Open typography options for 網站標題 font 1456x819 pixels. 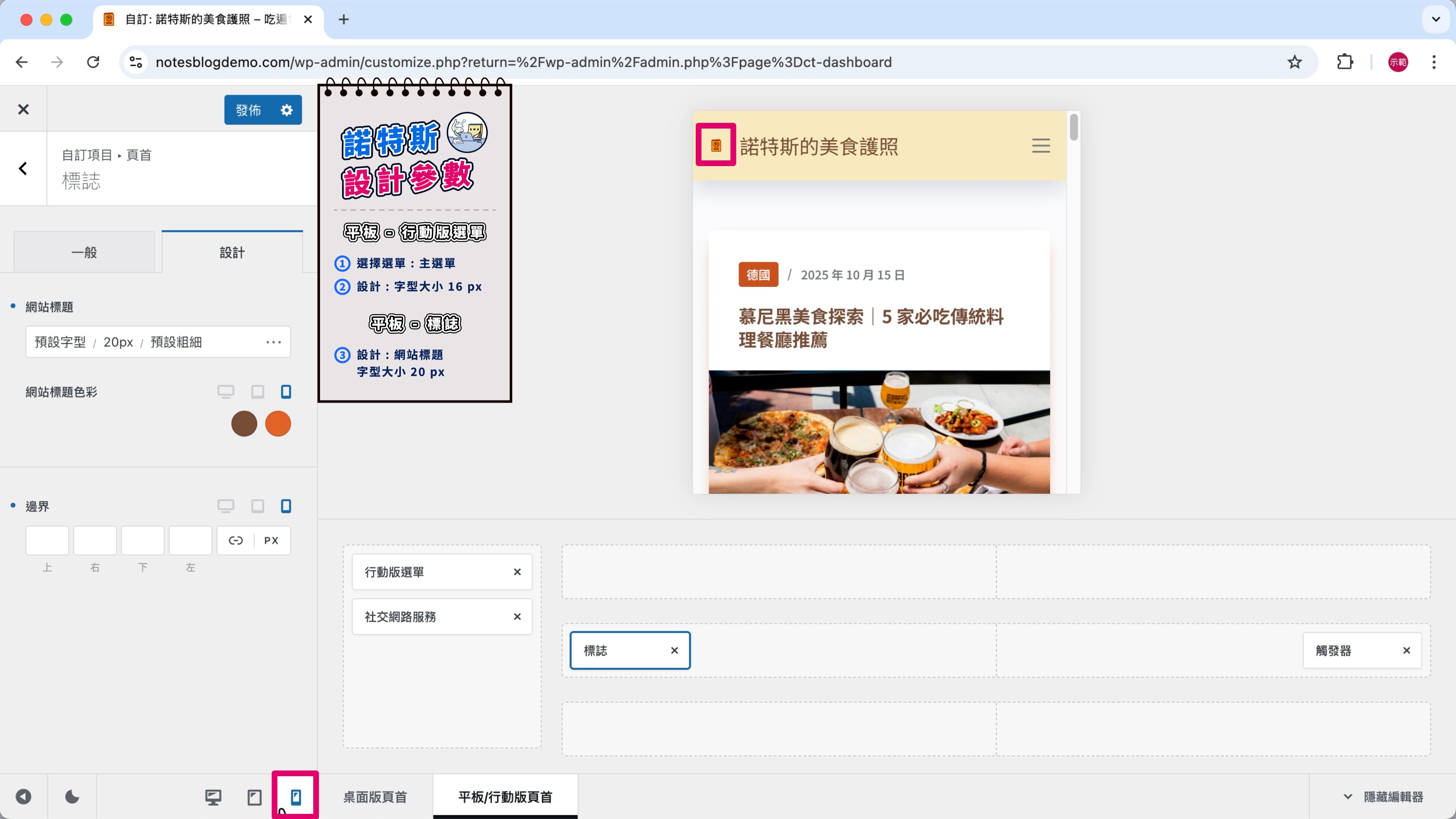pyautogui.click(x=273, y=342)
